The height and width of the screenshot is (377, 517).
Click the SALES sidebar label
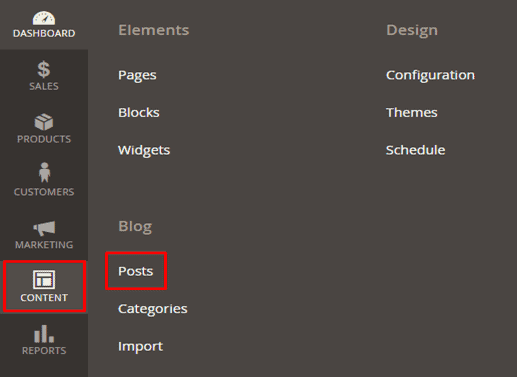[44, 86]
